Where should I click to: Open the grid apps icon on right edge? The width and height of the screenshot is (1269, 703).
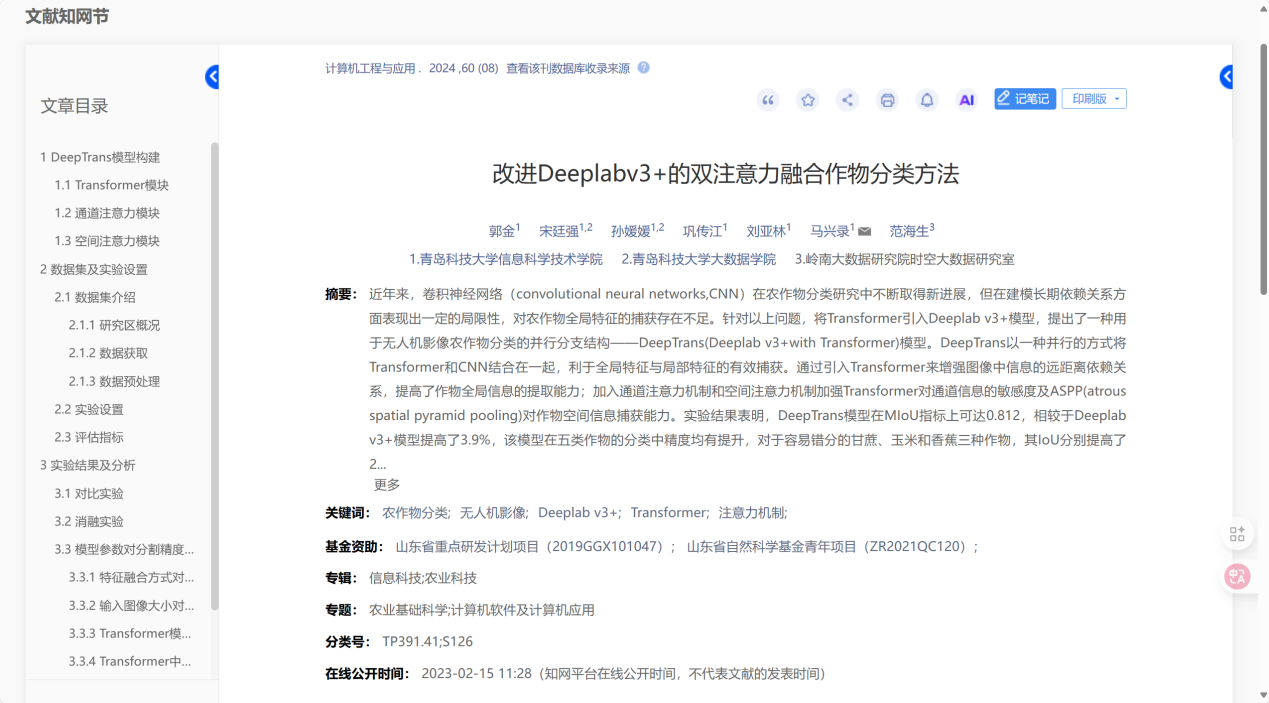1237,534
